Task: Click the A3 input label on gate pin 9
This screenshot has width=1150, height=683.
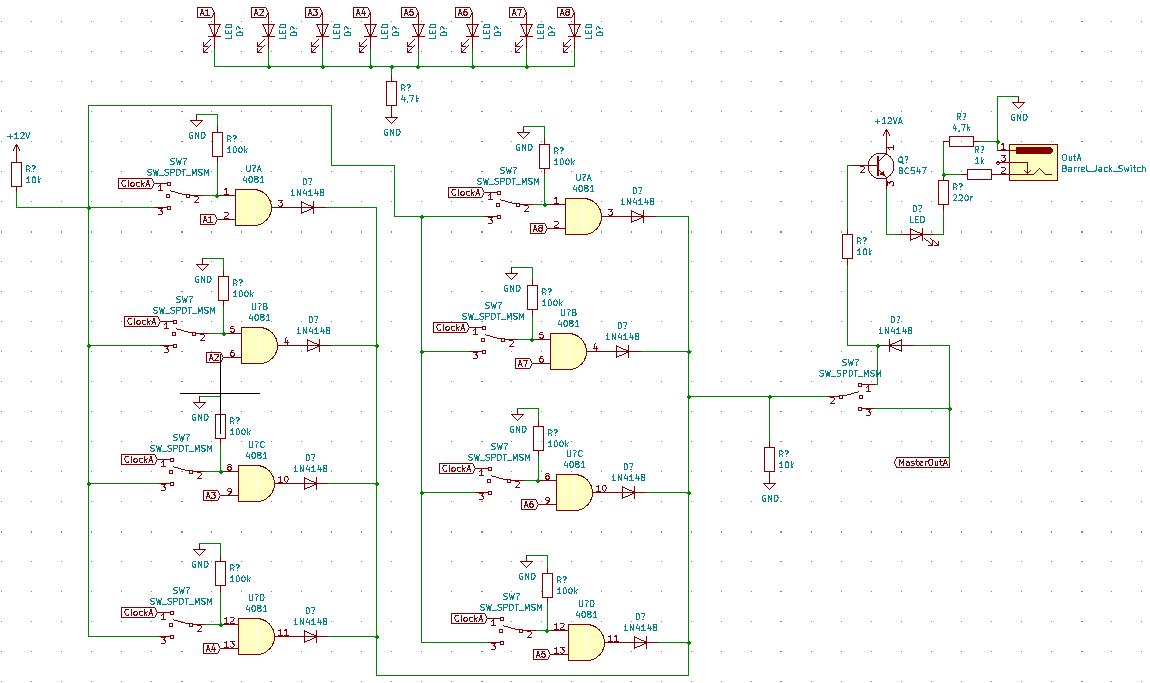Action: (x=211, y=495)
